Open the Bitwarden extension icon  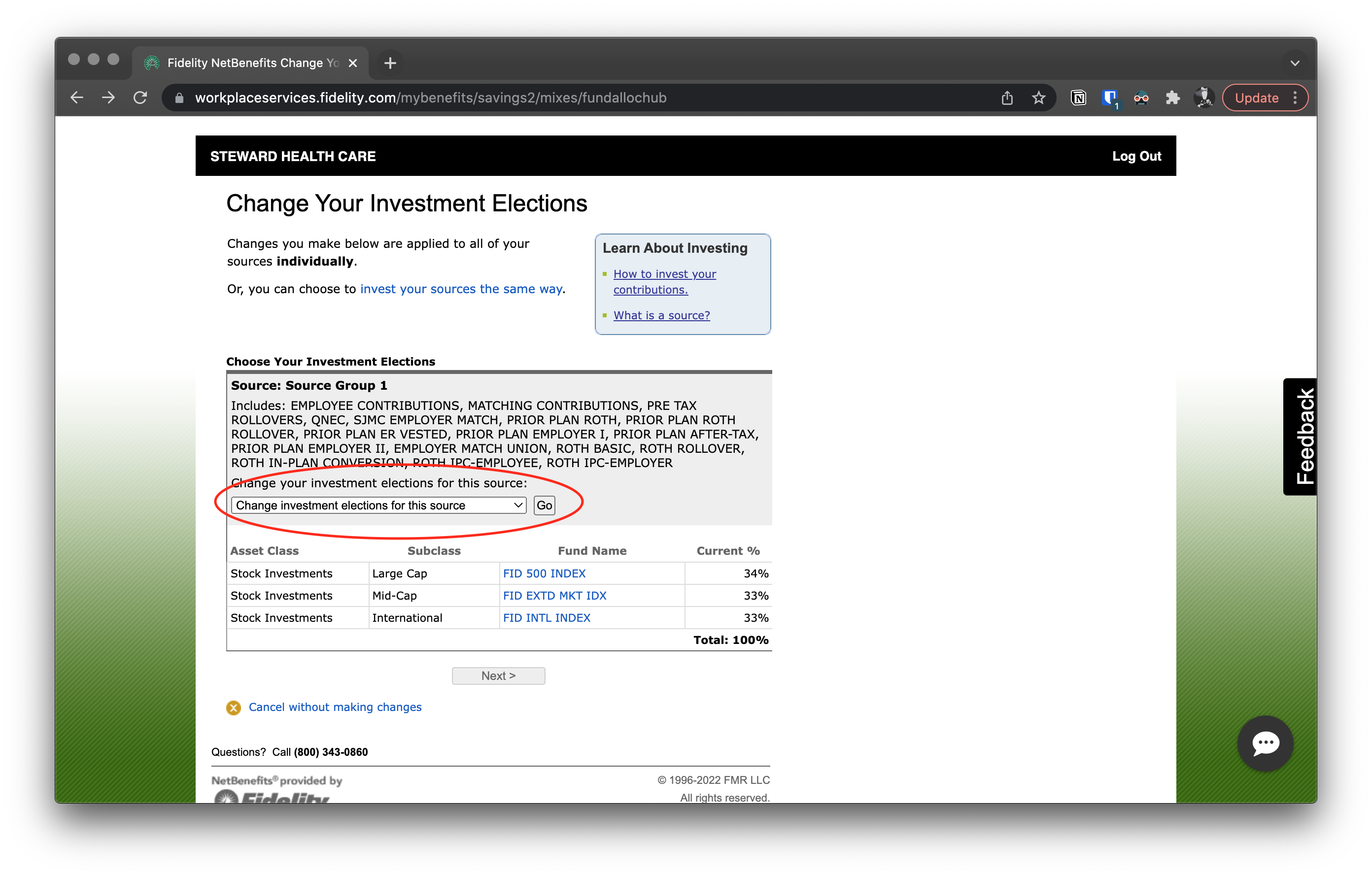[1109, 98]
